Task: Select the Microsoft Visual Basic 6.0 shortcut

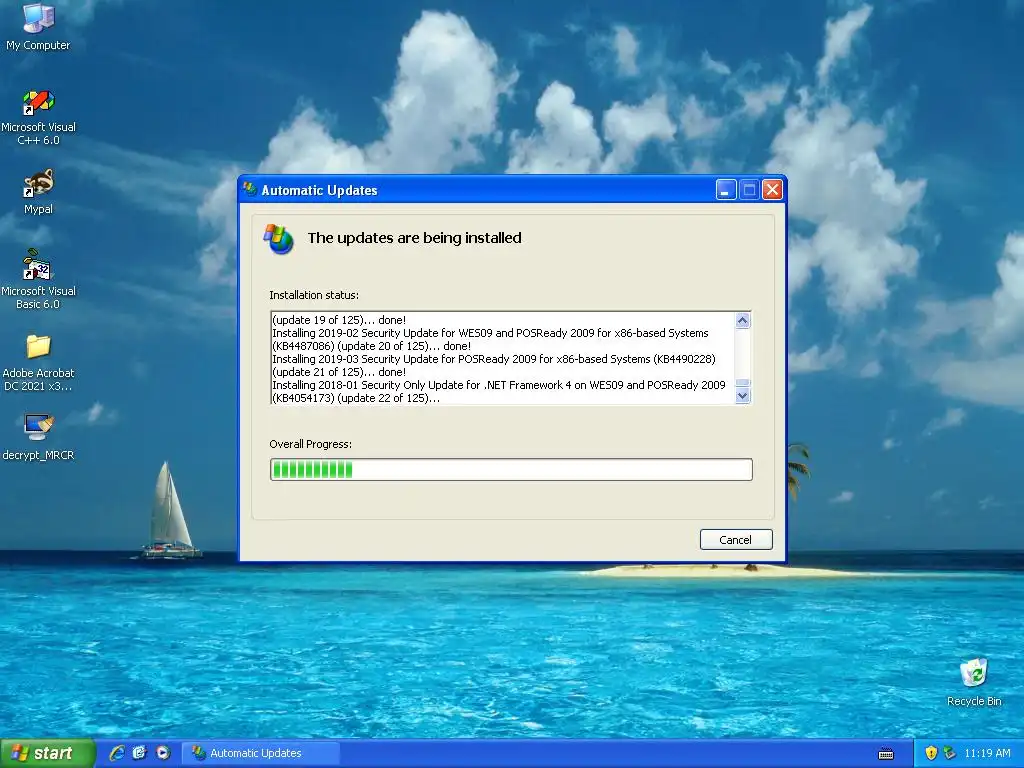Action: [x=38, y=280]
